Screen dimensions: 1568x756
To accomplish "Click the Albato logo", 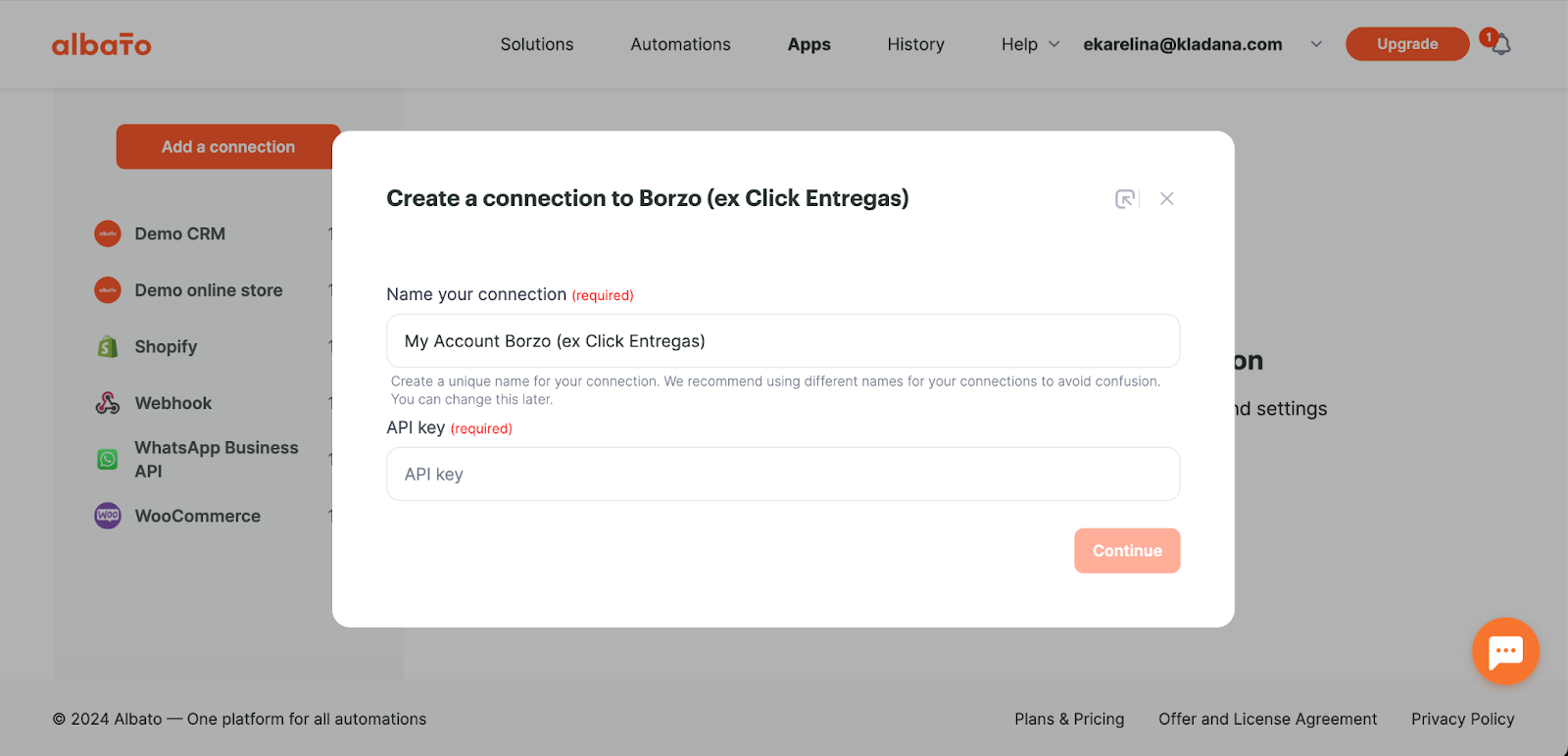I will click(x=102, y=44).
